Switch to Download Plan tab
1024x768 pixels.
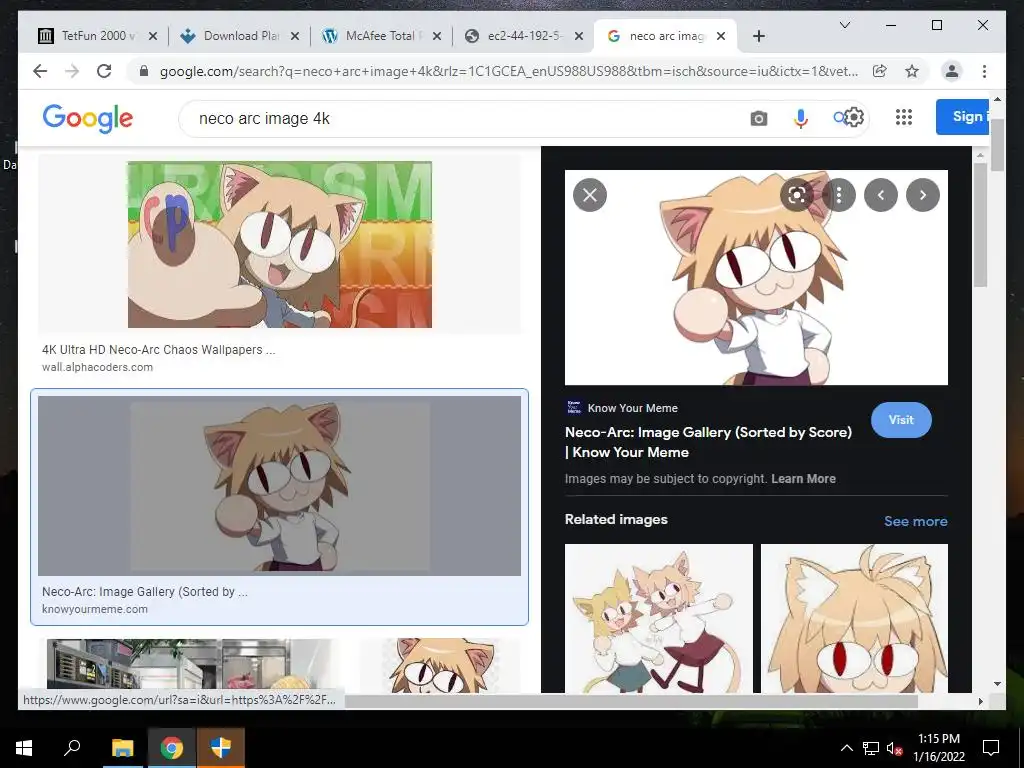(238, 36)
